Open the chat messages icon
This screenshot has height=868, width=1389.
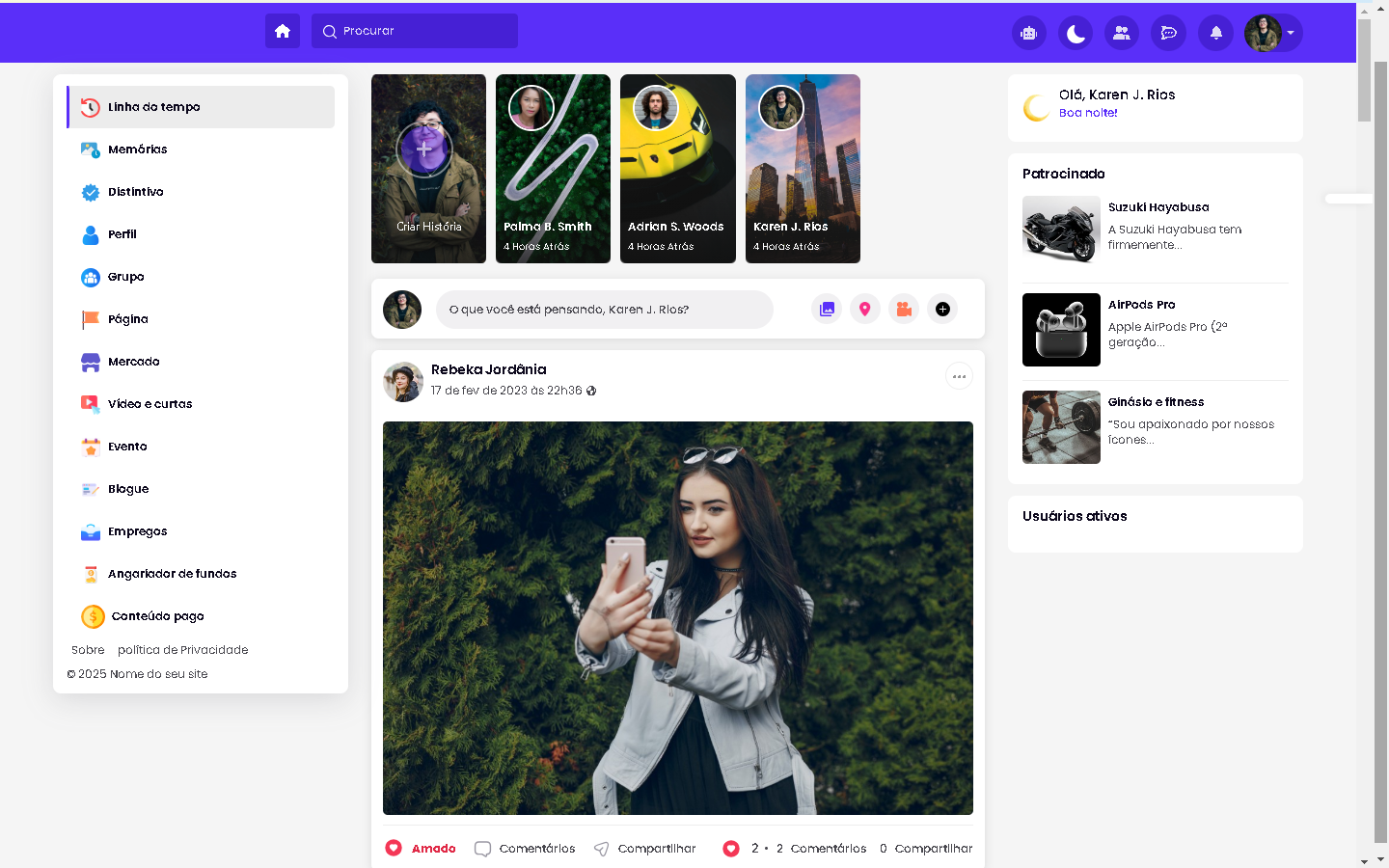point(1168,33)
